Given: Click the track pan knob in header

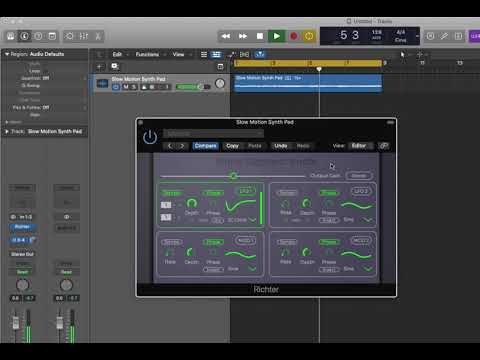Looking at the screenshot, I should pyautogui.click(x=220, y=83).
